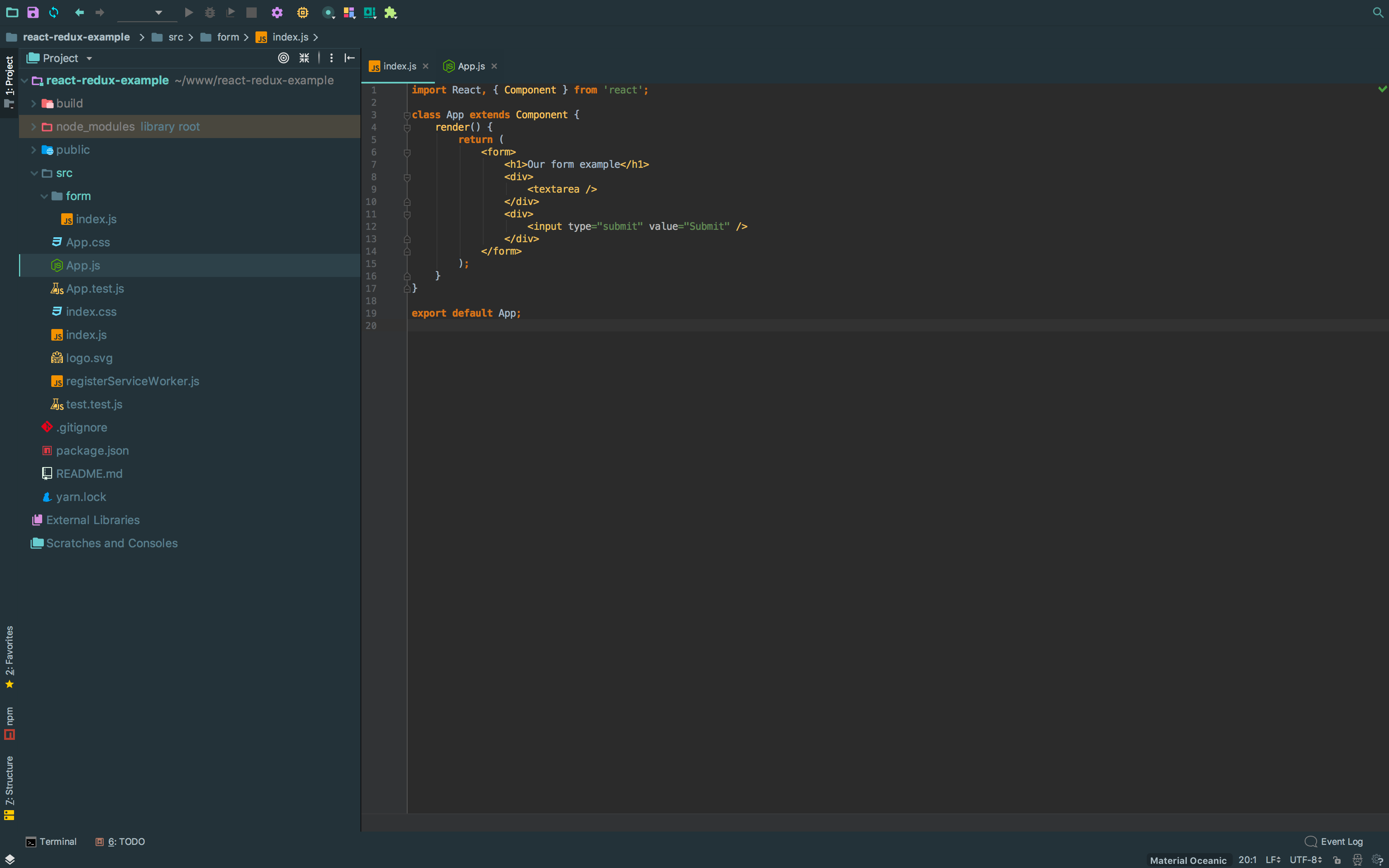Open Settings via purple gear icon
Screen dimensions: 1389x868
[277, 12]
